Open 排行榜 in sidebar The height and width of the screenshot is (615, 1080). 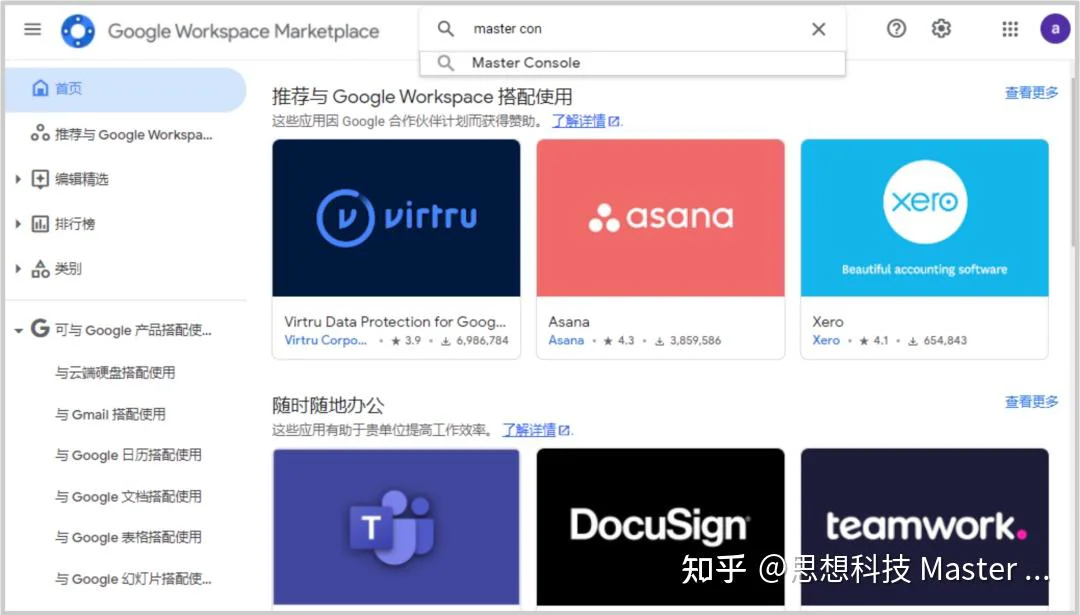coord(74,224)
